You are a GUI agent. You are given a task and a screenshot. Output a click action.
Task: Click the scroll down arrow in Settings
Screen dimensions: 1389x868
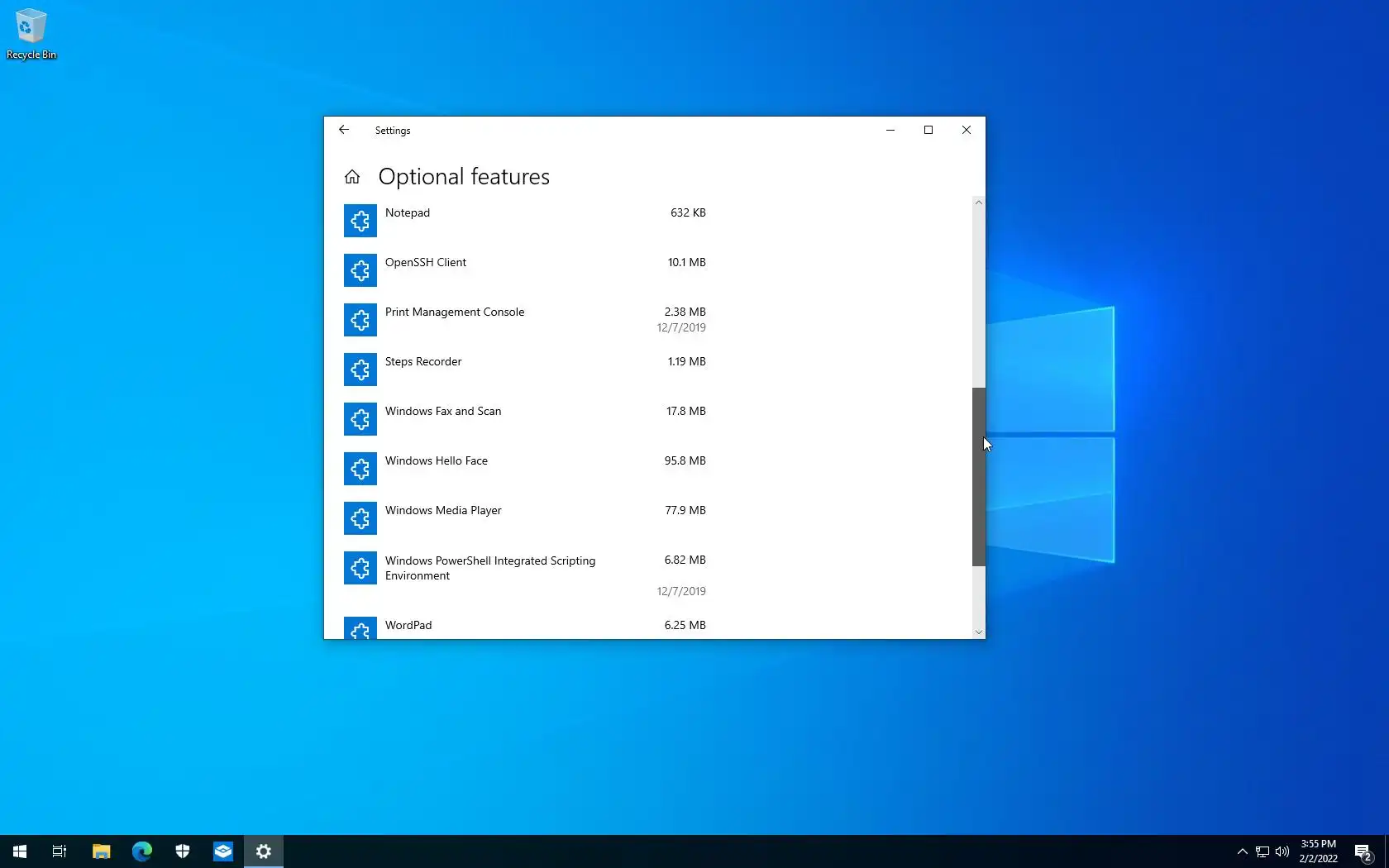click(979, 632)
